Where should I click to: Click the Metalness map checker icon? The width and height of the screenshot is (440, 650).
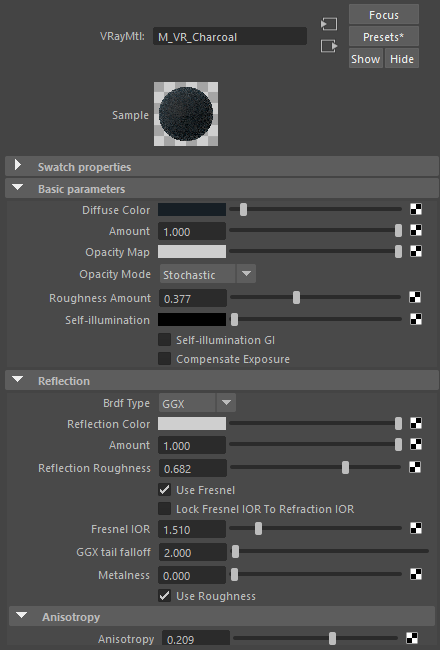click(x=416, y=574)
